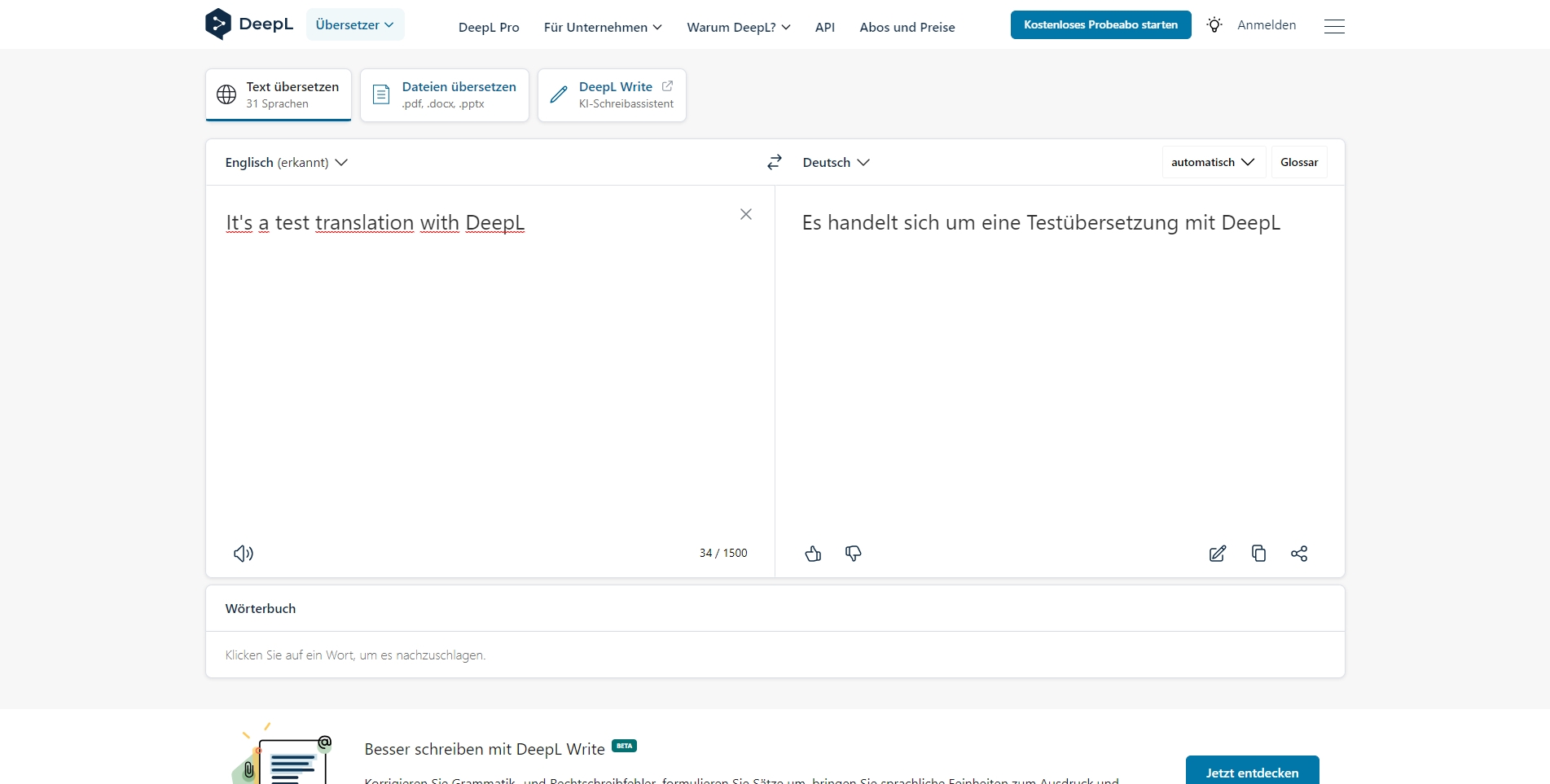1550x784 pixels.
Task: Open the Englisch (erkannt) source language dropdown
Action: (287, 163)
